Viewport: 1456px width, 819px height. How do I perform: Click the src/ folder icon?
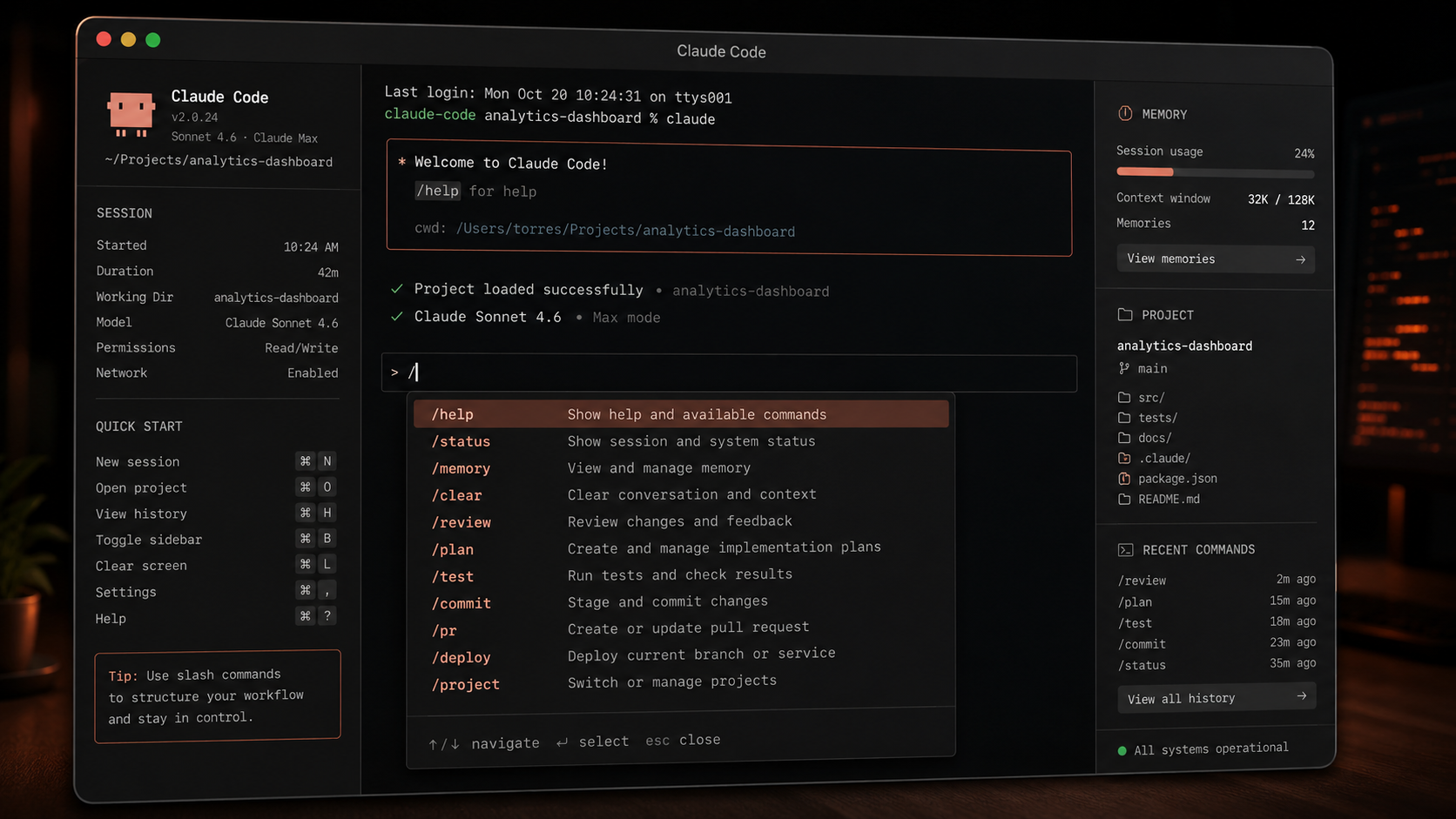(1124, 397)
